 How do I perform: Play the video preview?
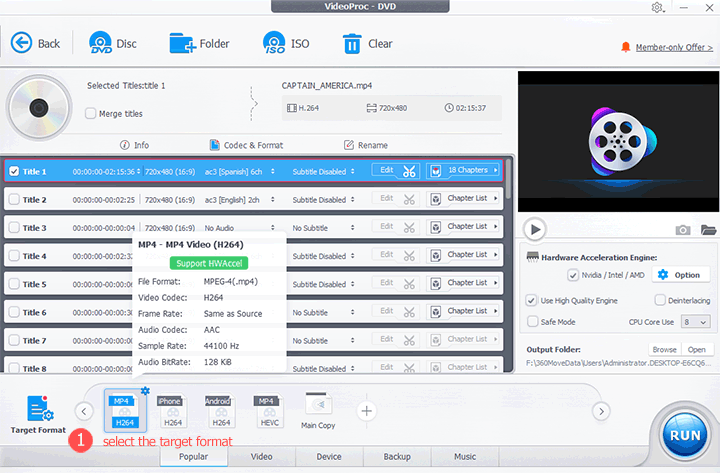click(x=536, y=230)
